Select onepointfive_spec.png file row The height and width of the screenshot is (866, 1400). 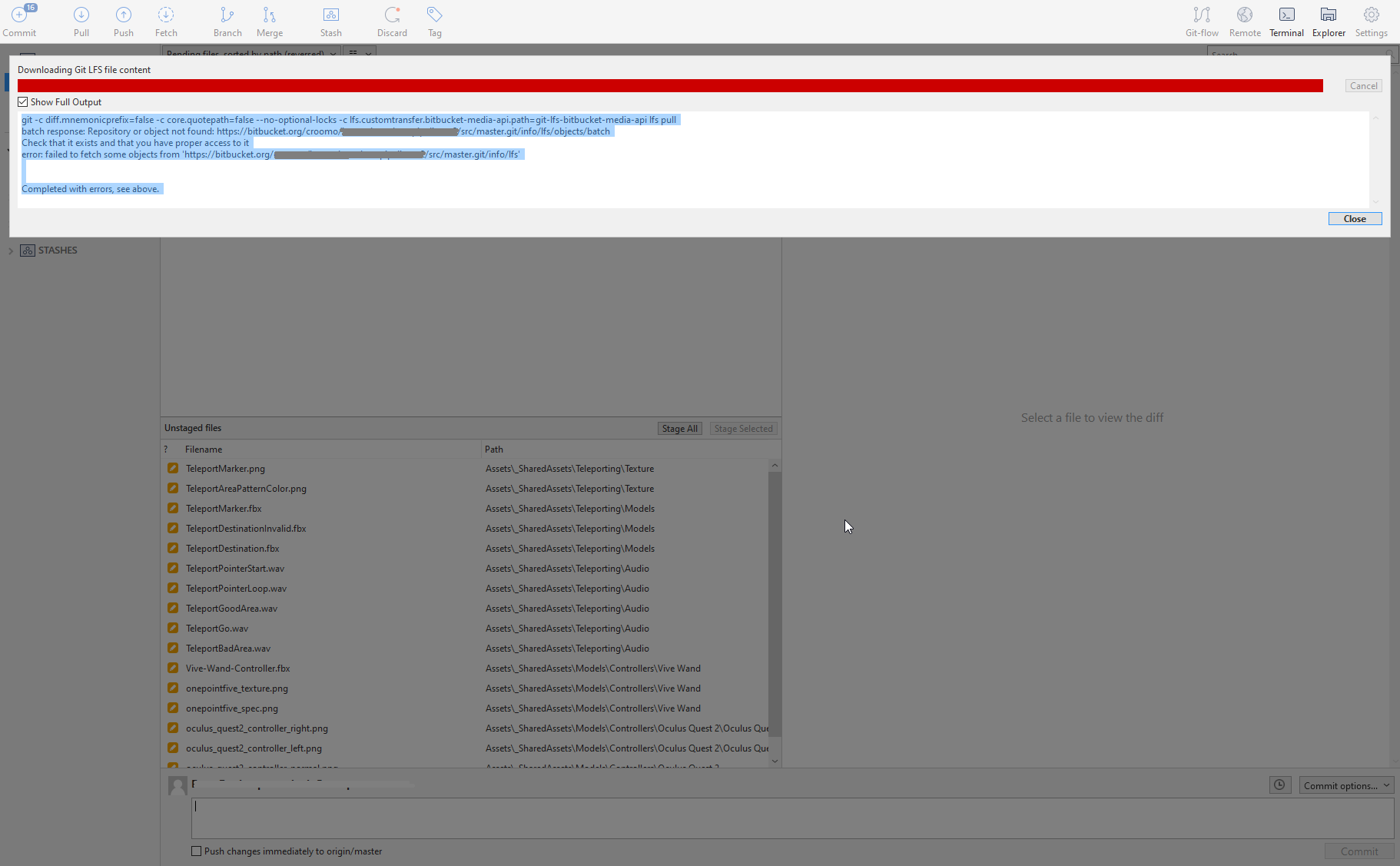click(465, 708)
